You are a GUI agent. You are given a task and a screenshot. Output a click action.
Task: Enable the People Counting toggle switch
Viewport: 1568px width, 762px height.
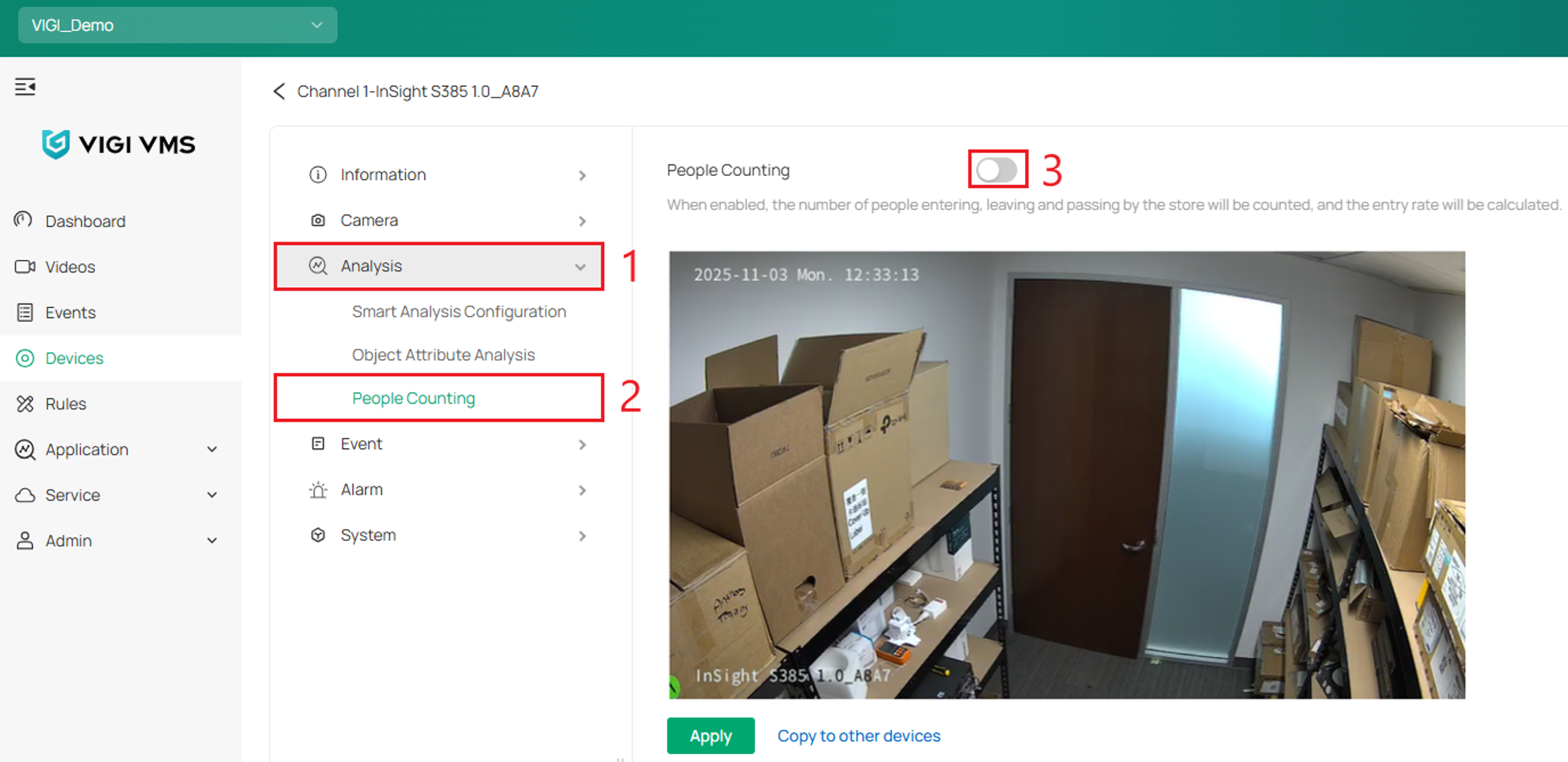997,170
